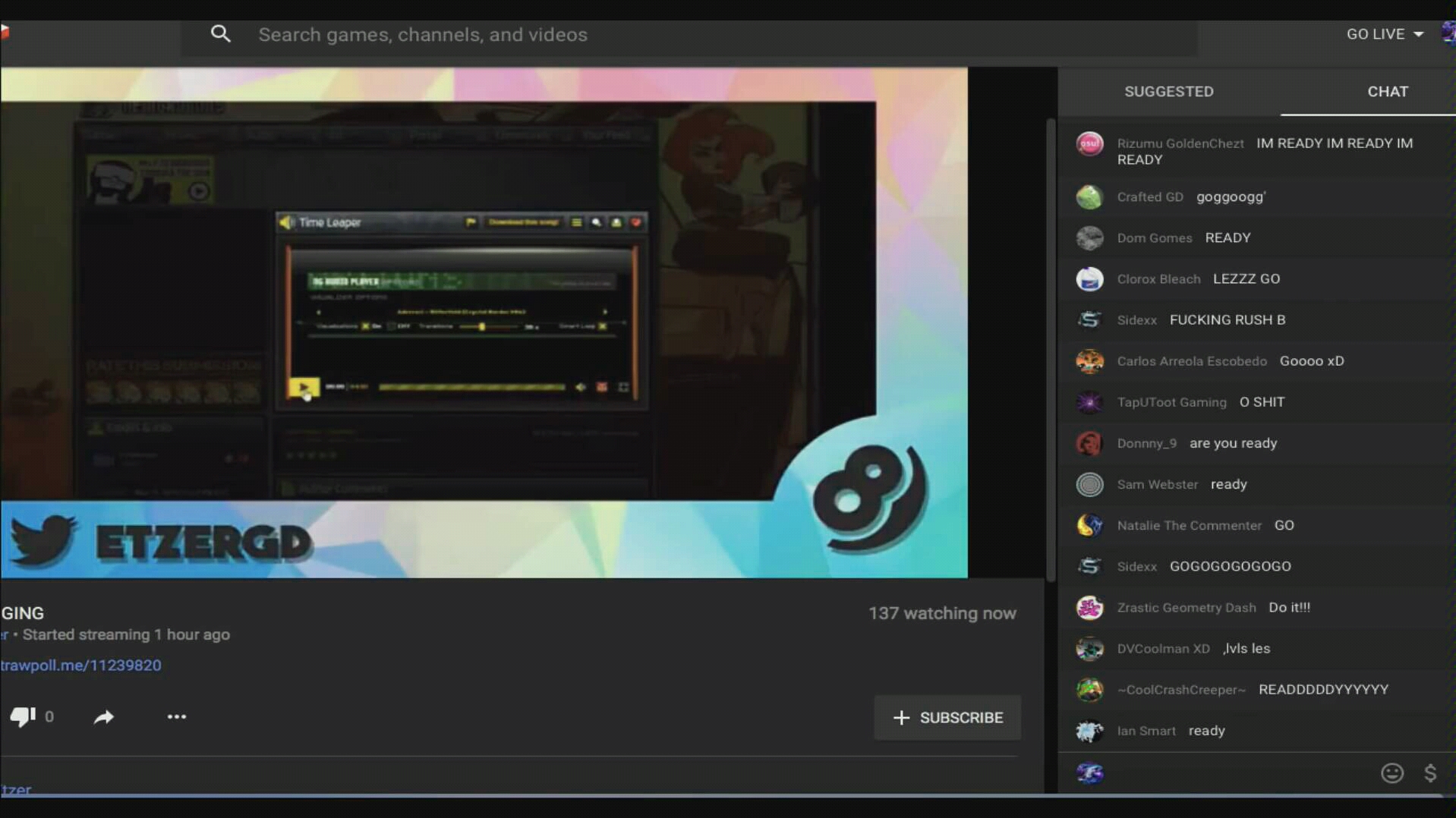Click Donnny_9's chat avatar
Screen dimensions: 1456x818
pyautogui.click(x=1089, y=443)
